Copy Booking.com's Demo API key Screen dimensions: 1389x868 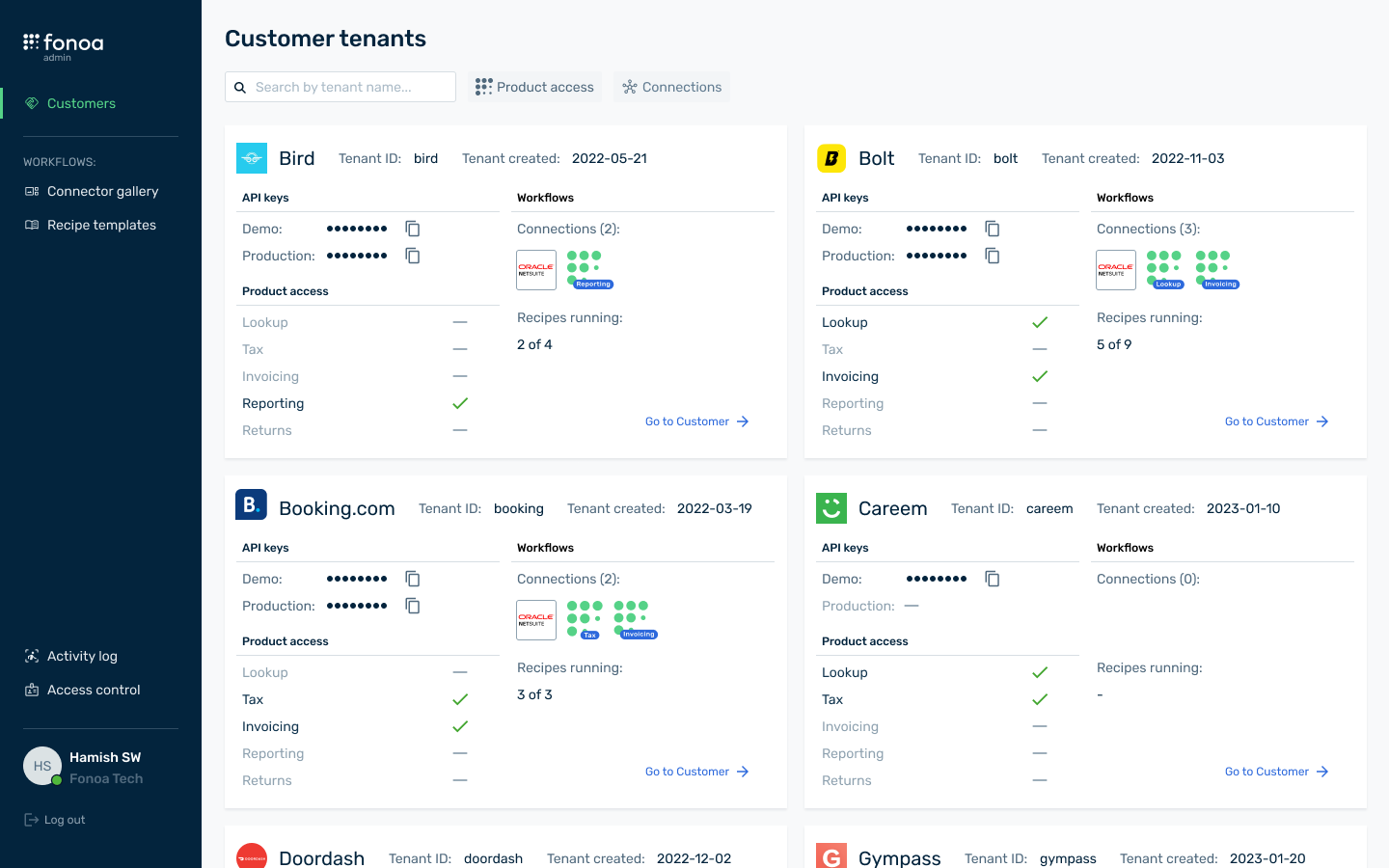pos(413,579)
